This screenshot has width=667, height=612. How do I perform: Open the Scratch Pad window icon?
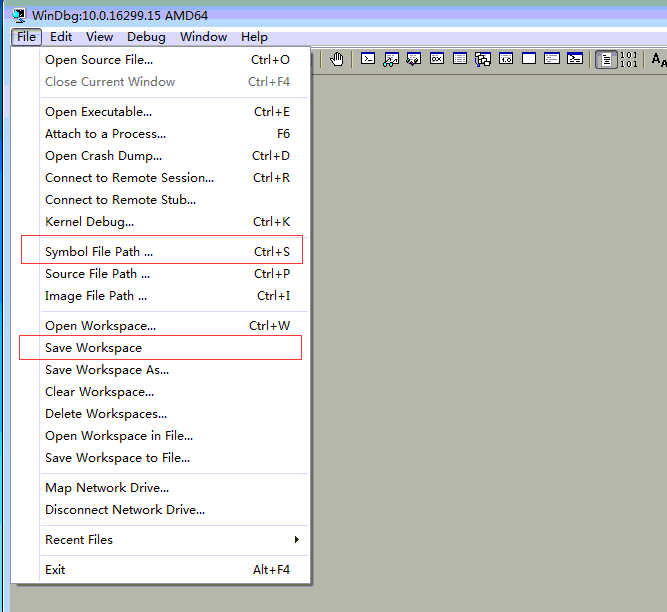(x=529, y=59)
